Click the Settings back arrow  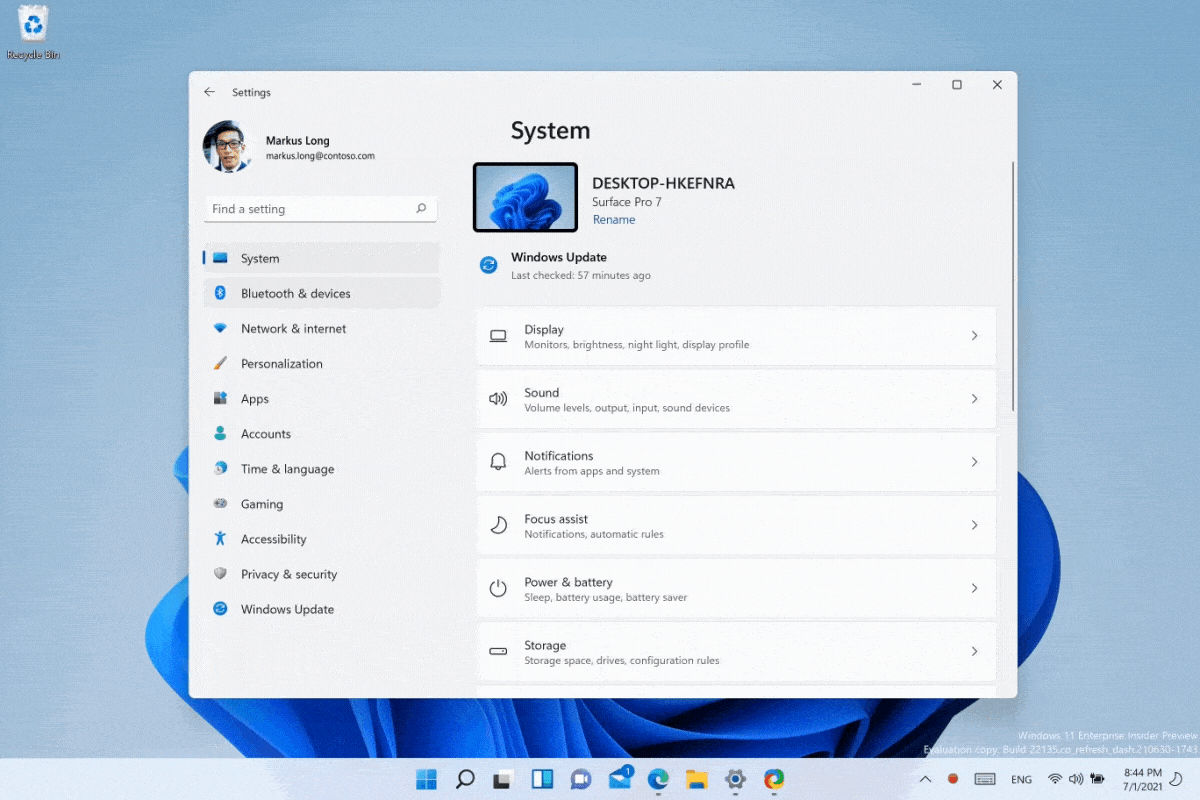(209, 92)
